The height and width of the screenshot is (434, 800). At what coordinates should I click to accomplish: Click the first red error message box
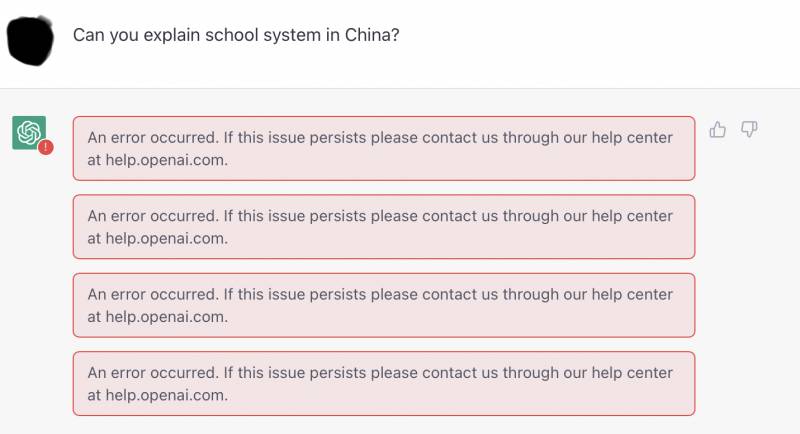pos(383,148)
